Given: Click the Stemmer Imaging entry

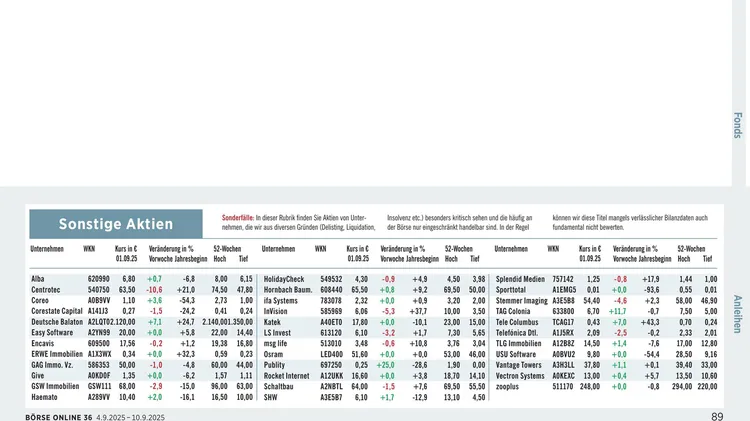Looking at the screenshot, I should point(522,300).
